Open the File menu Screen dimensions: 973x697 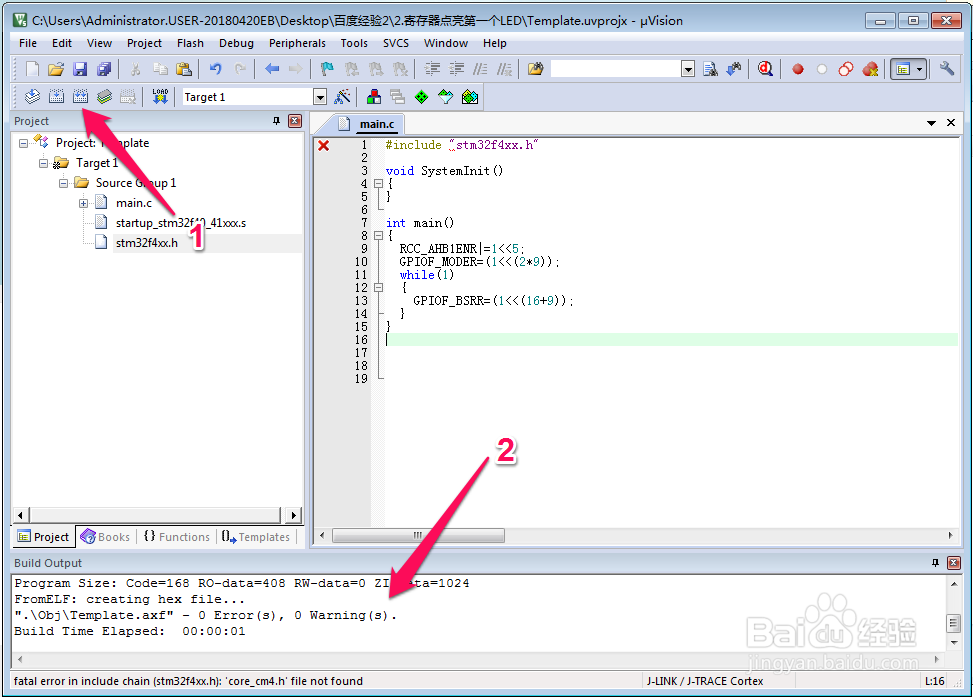[28, 43]
